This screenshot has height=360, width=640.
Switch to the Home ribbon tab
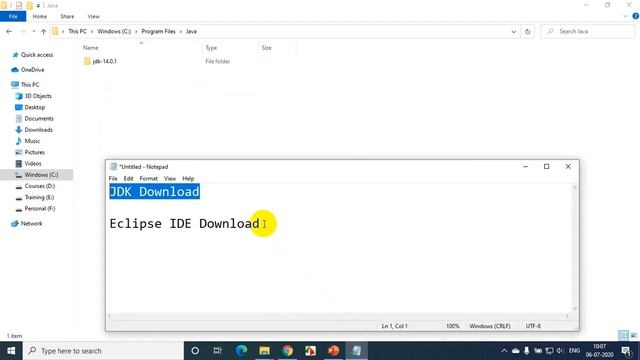(x=40, y=16)
